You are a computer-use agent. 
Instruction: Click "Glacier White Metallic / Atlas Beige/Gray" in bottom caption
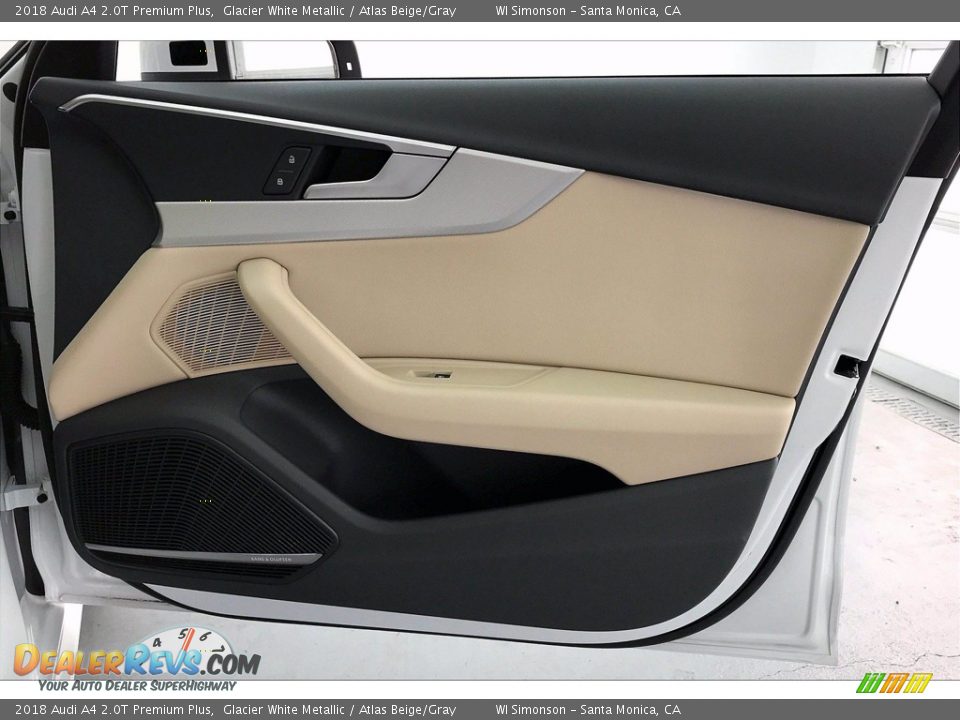tap(339, 710)
